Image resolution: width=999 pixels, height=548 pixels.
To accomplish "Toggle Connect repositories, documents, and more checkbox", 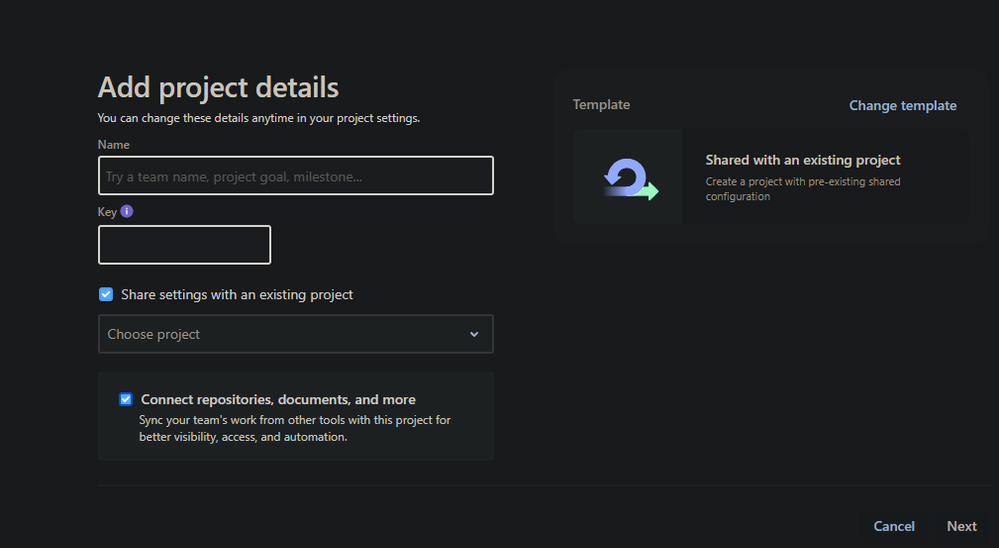I will click(x=126, y=400).
